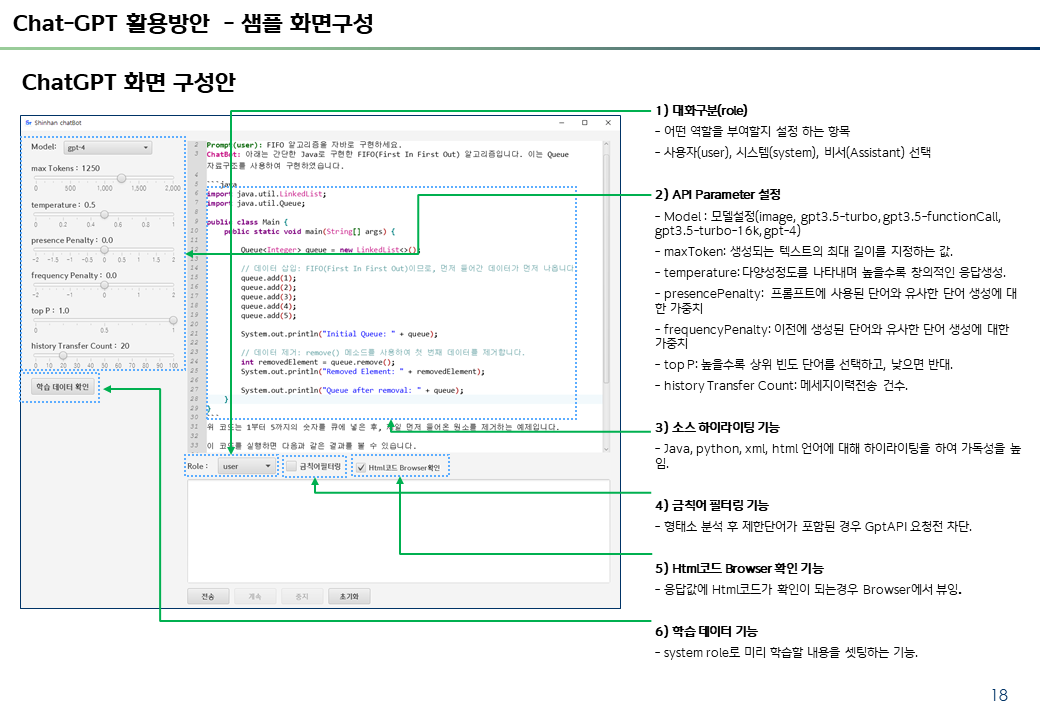Click the temperature slider handle
The height and width of the screenshot is (720, 1040).
point(104,215)
